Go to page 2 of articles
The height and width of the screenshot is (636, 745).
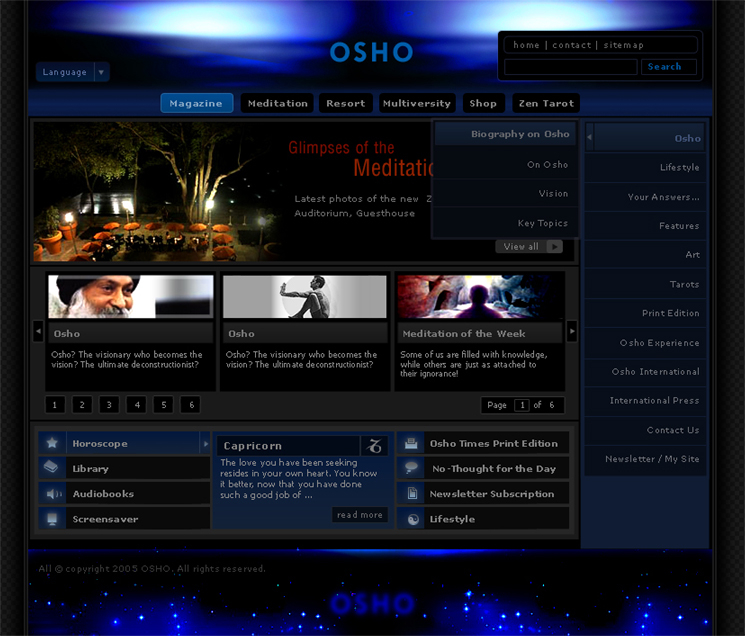[82, 405]
